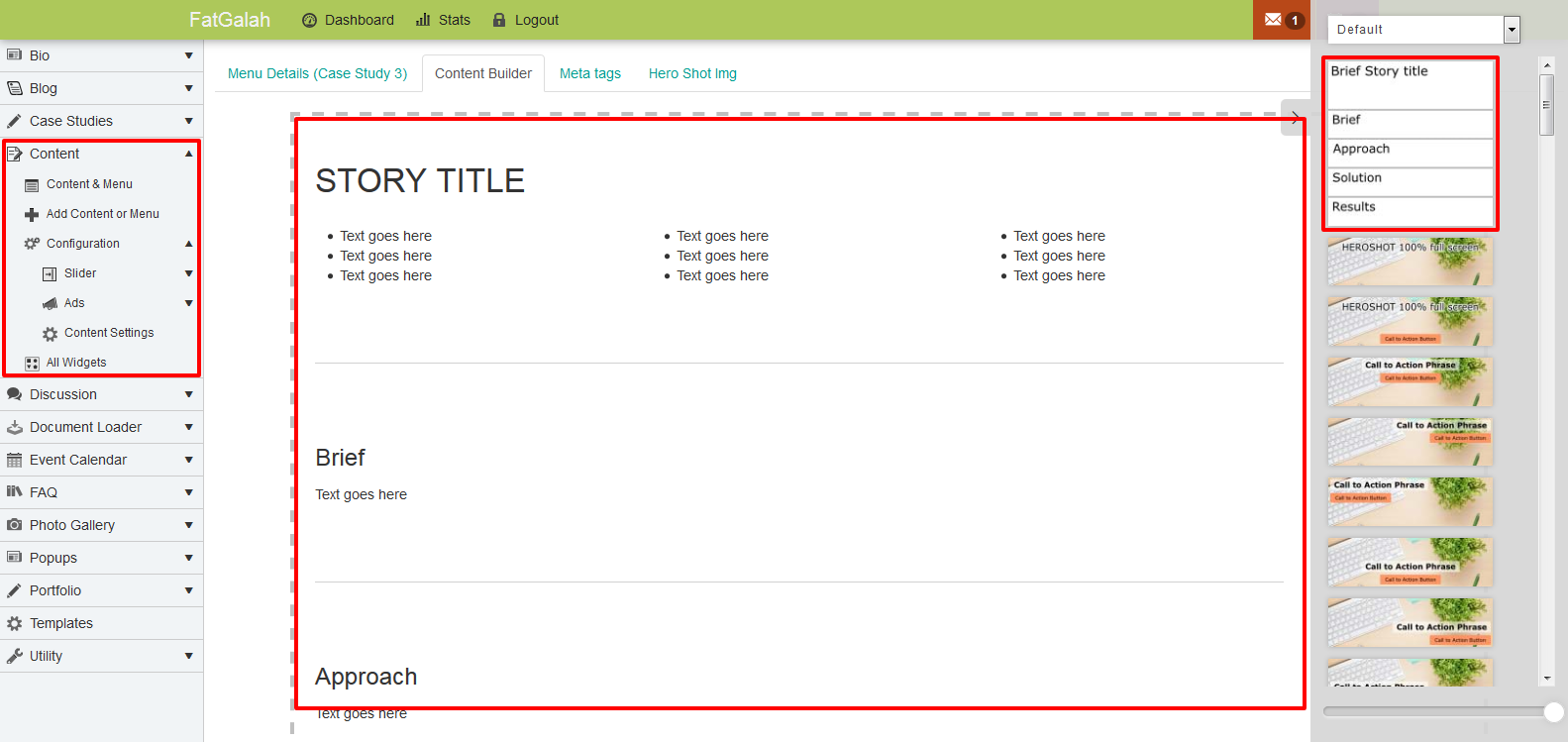Expand the Photo Gallery arrow
The width and height of the screenshot is (1568, 742).
[188, 525]
